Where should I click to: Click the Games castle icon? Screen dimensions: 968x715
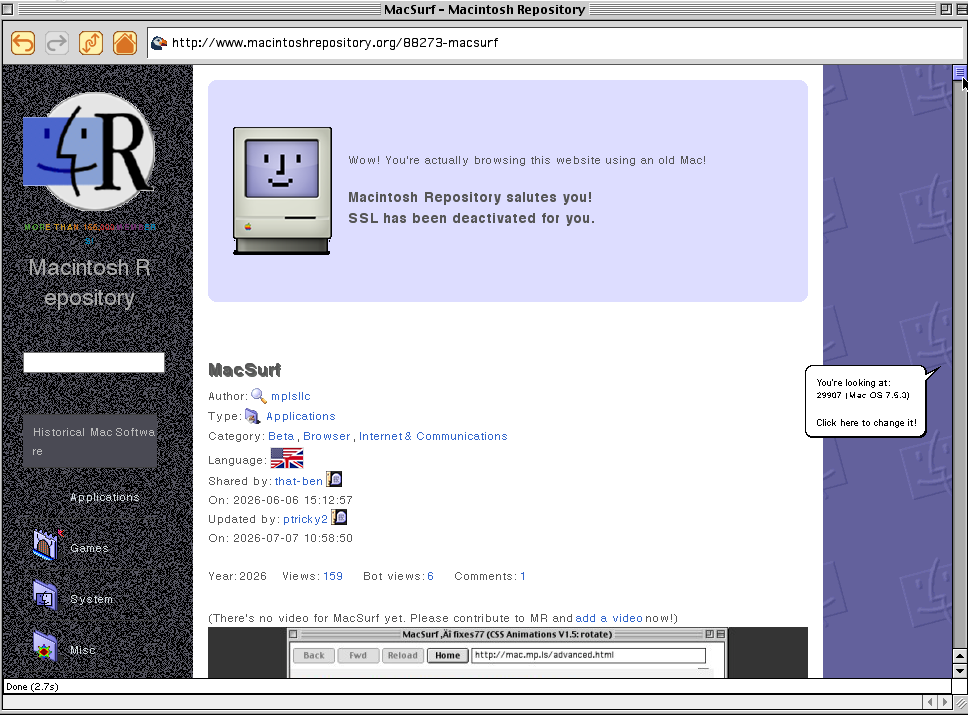pos(46,545)
